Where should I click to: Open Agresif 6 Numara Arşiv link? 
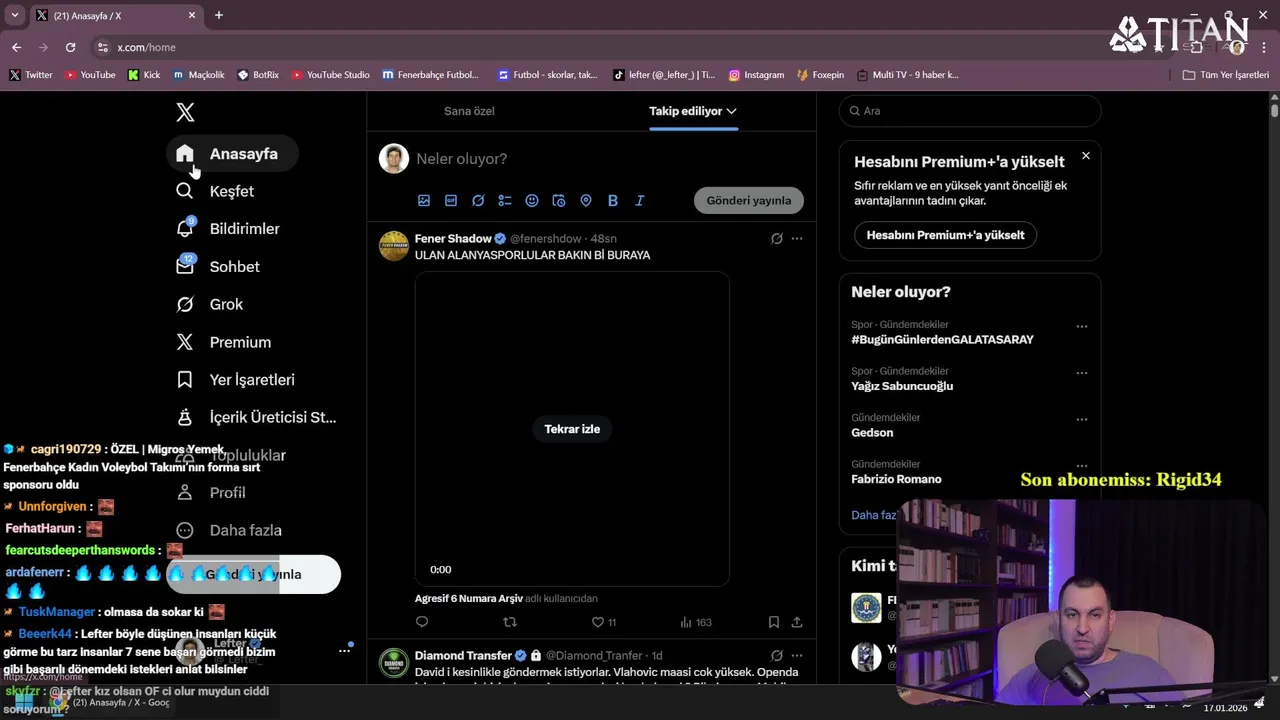click(x=469, y=598)
